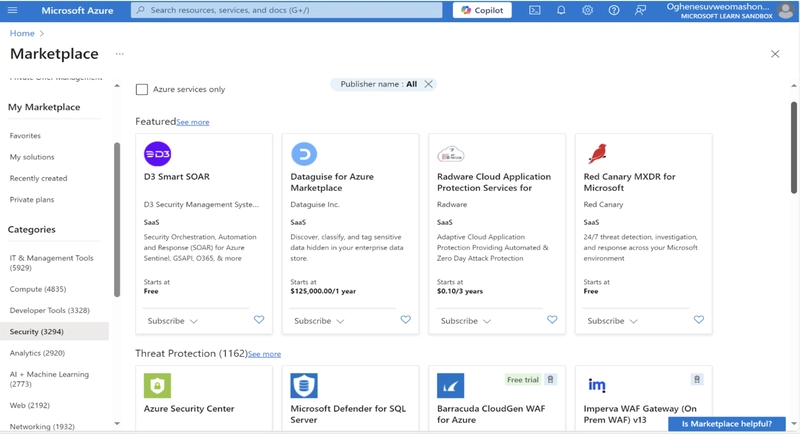The image size is (800, 434).
Task: Remove the Publisher name filter
Action: pos(429,84)
